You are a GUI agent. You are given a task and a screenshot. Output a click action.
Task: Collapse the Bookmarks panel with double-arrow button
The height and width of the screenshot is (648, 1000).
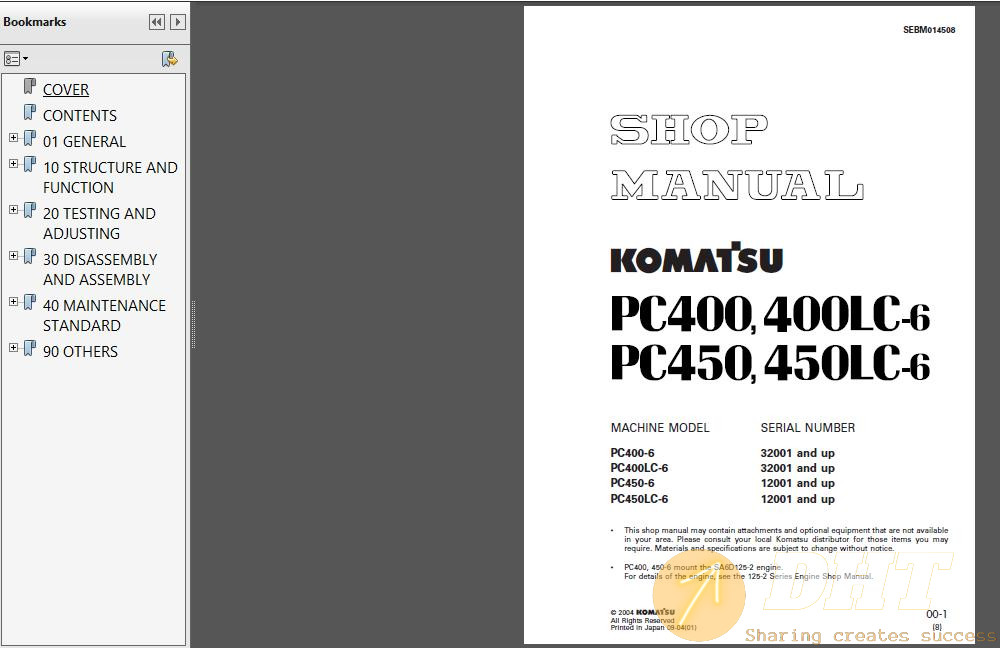156,22
